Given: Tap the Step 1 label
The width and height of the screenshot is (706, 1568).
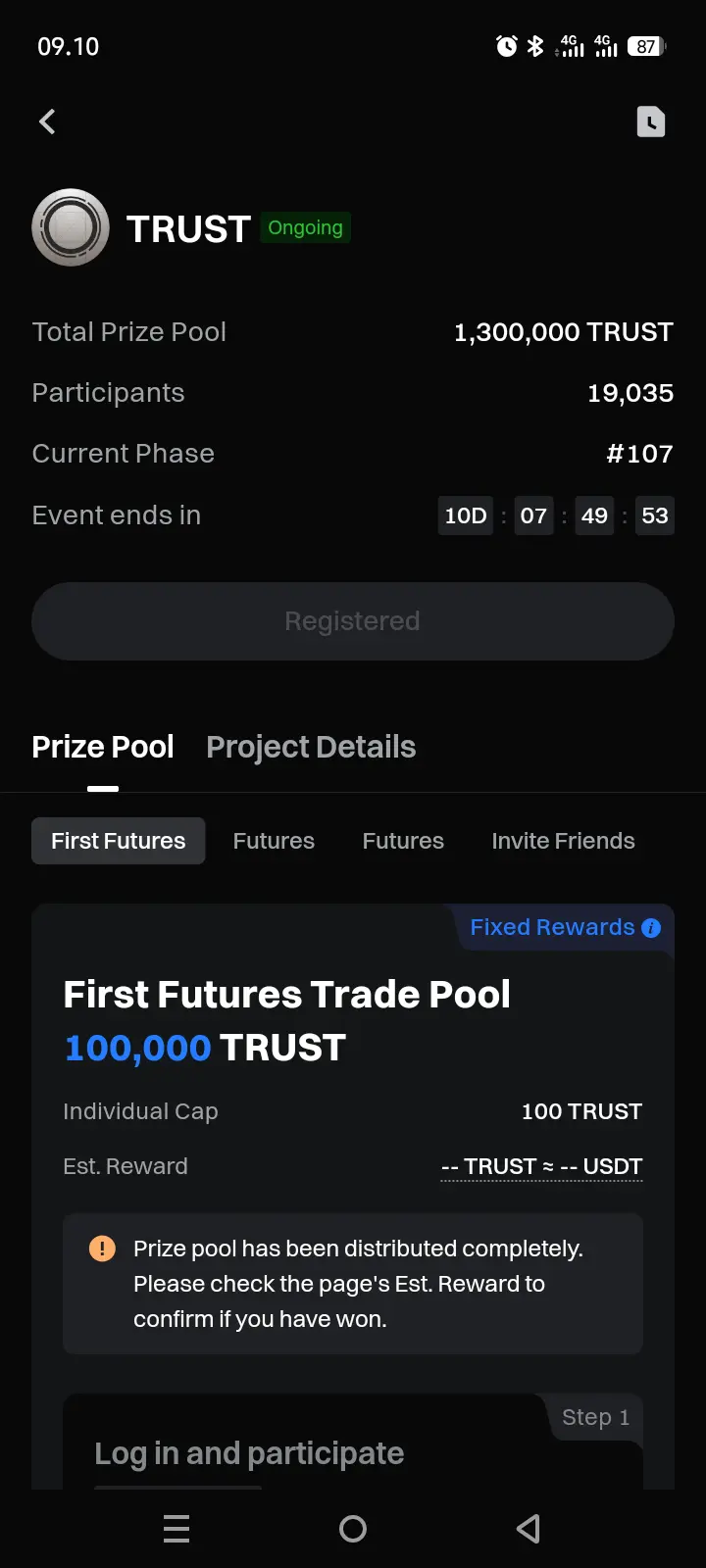Looking at the screenshot, I should tap(595, 1417).
